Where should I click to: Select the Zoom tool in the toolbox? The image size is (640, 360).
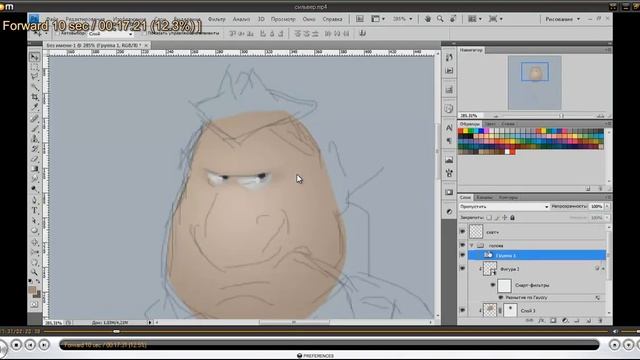(35, 272)
